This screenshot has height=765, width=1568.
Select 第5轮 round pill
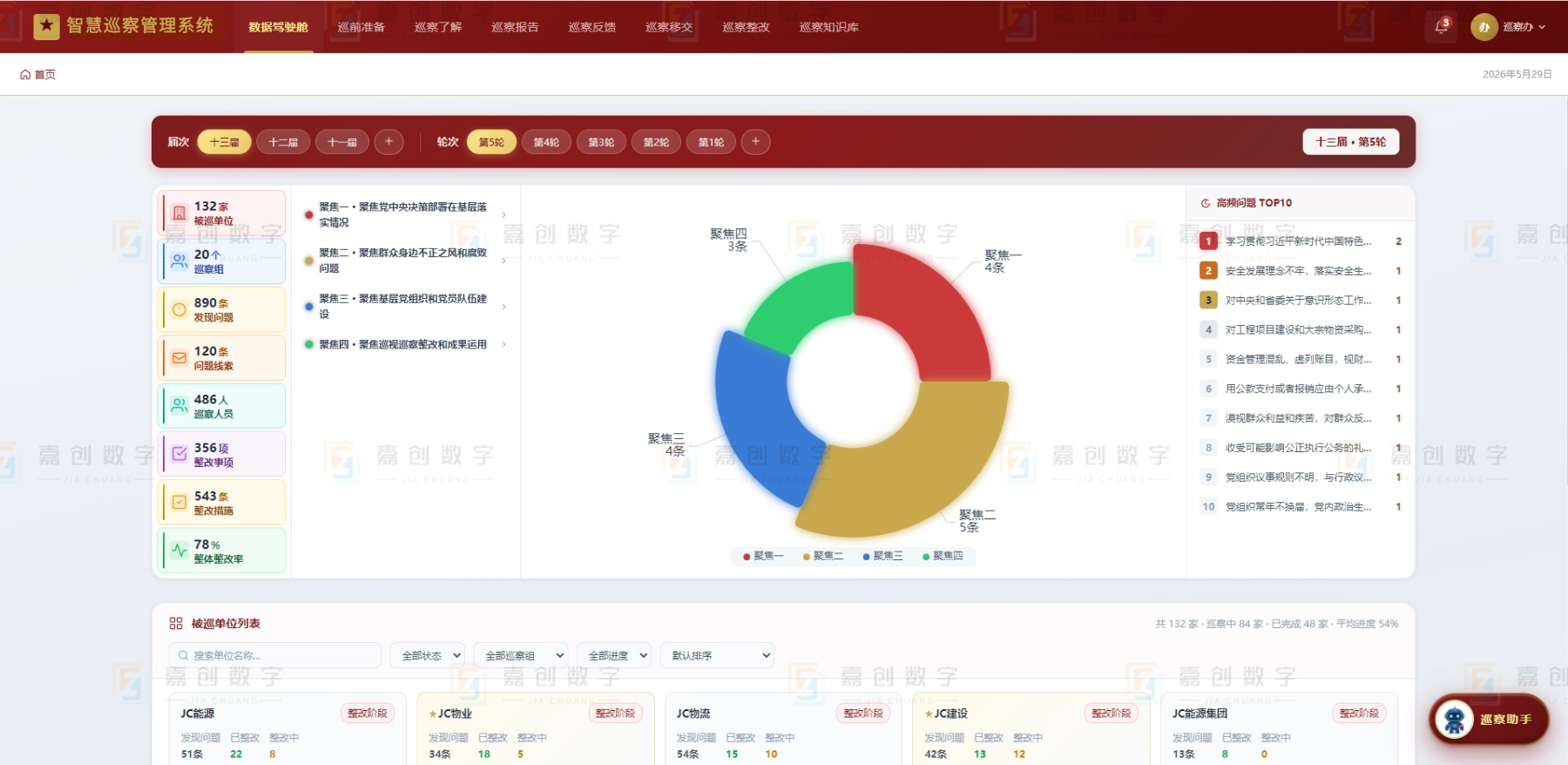491,142
